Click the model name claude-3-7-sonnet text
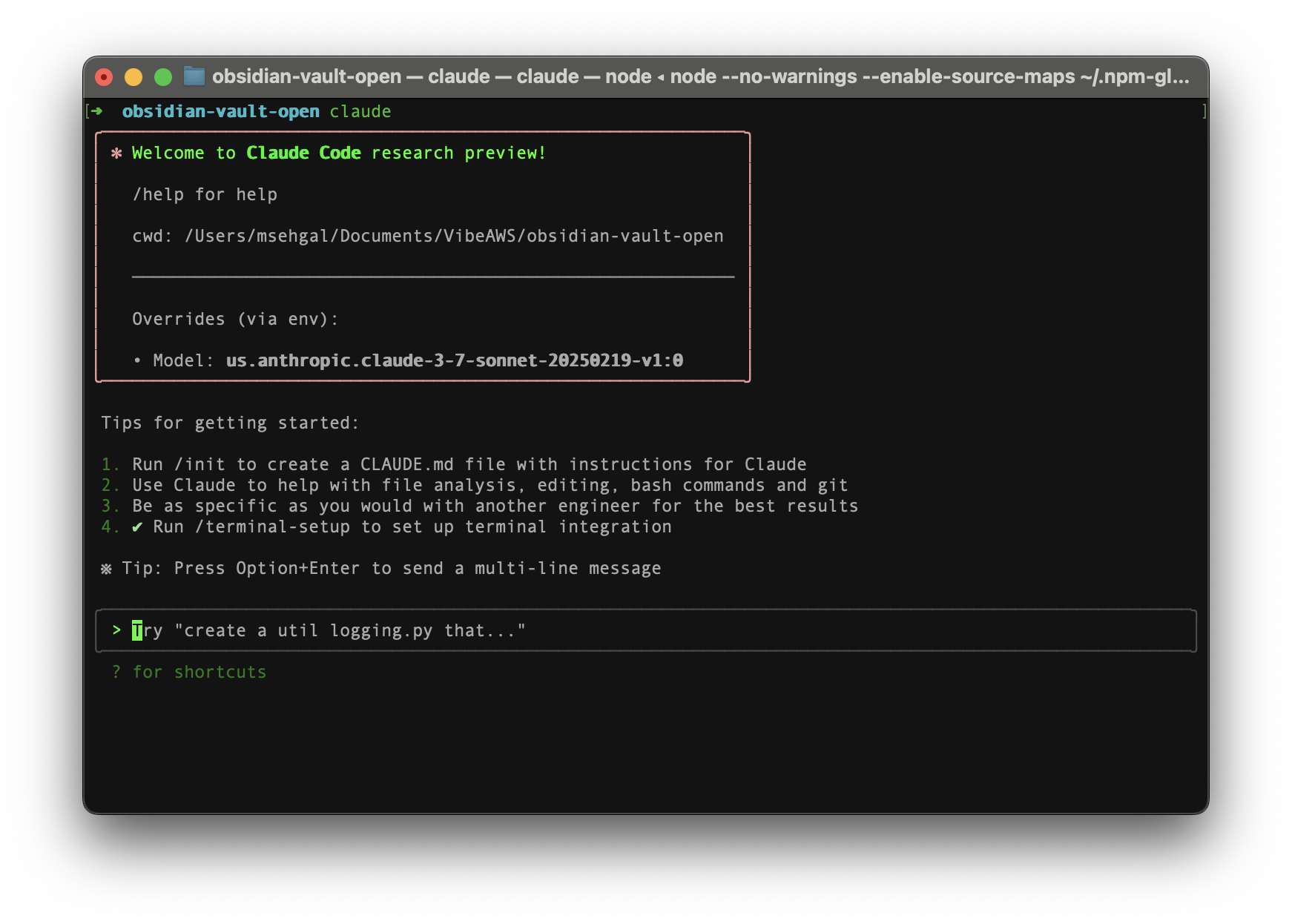Image resolution: width=1292 pixels, height=924 pixels. (x=454, y=360)
